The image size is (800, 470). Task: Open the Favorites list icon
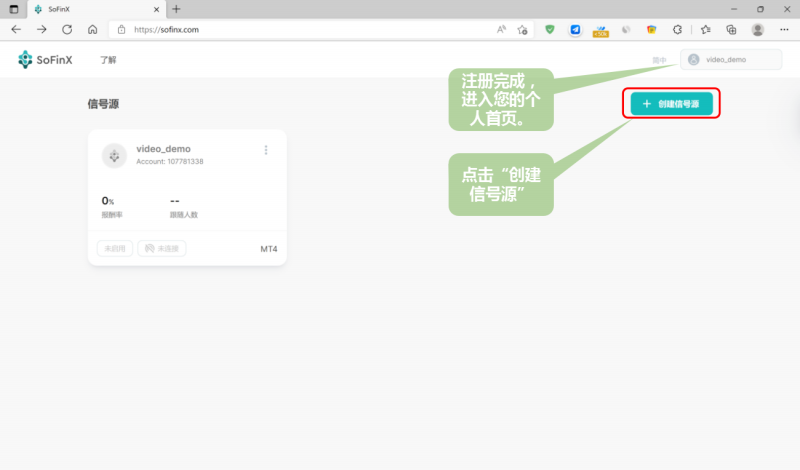[x=706, y=30]
